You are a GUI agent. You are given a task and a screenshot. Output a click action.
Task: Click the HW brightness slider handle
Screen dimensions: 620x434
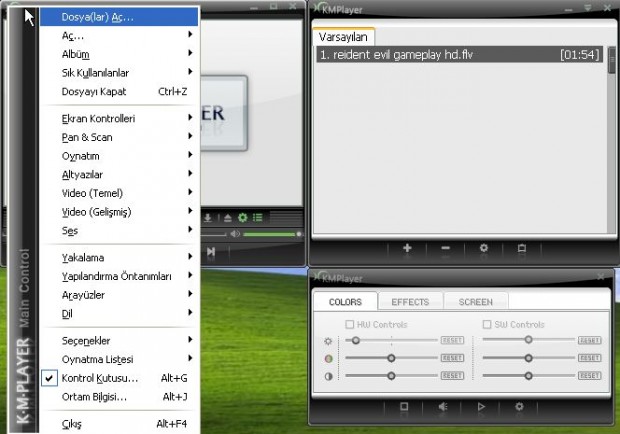click(355, 340)
